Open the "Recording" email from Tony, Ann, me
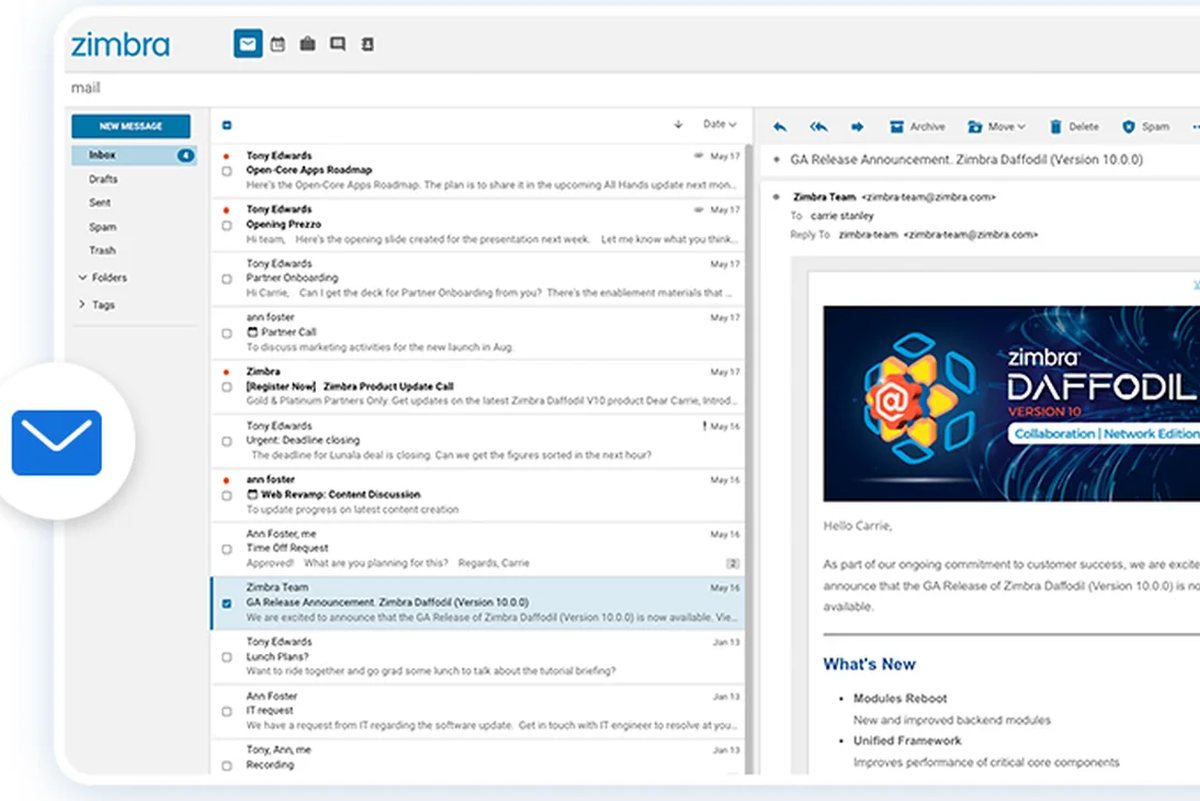Viewport: 1200px width, 801px height. [x=478, y=758]
